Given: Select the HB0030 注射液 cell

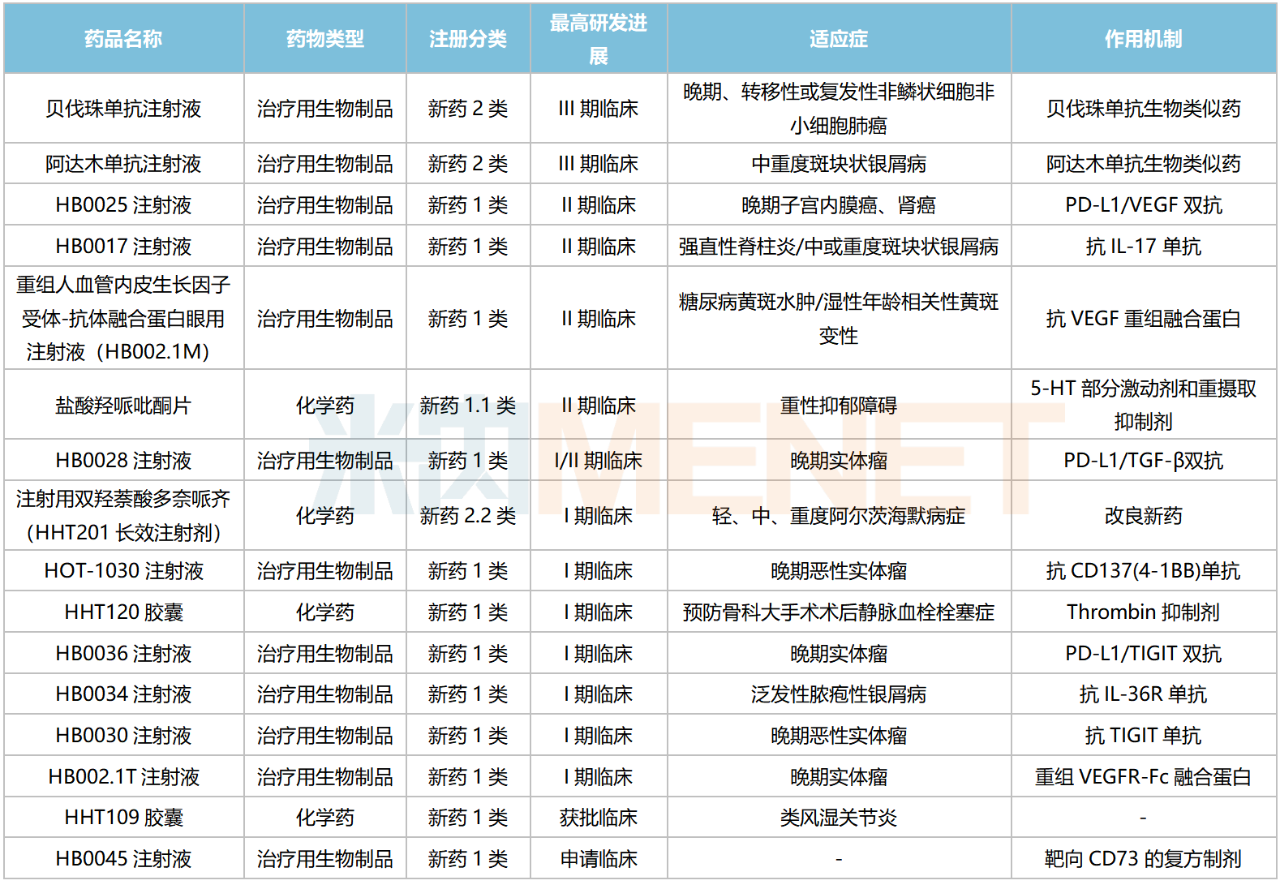Looking at the screenshot, I should tap(124, 736).
